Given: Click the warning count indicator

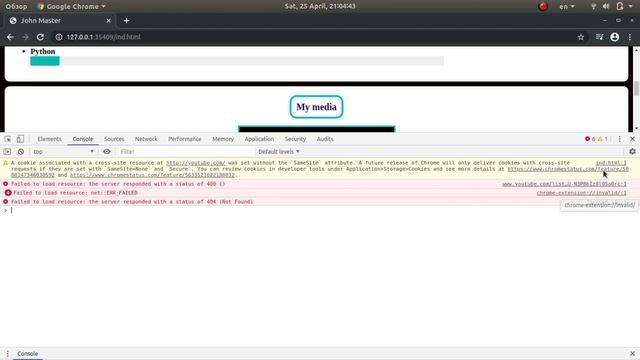Looking at the screenshot, I should click(602, 139).
